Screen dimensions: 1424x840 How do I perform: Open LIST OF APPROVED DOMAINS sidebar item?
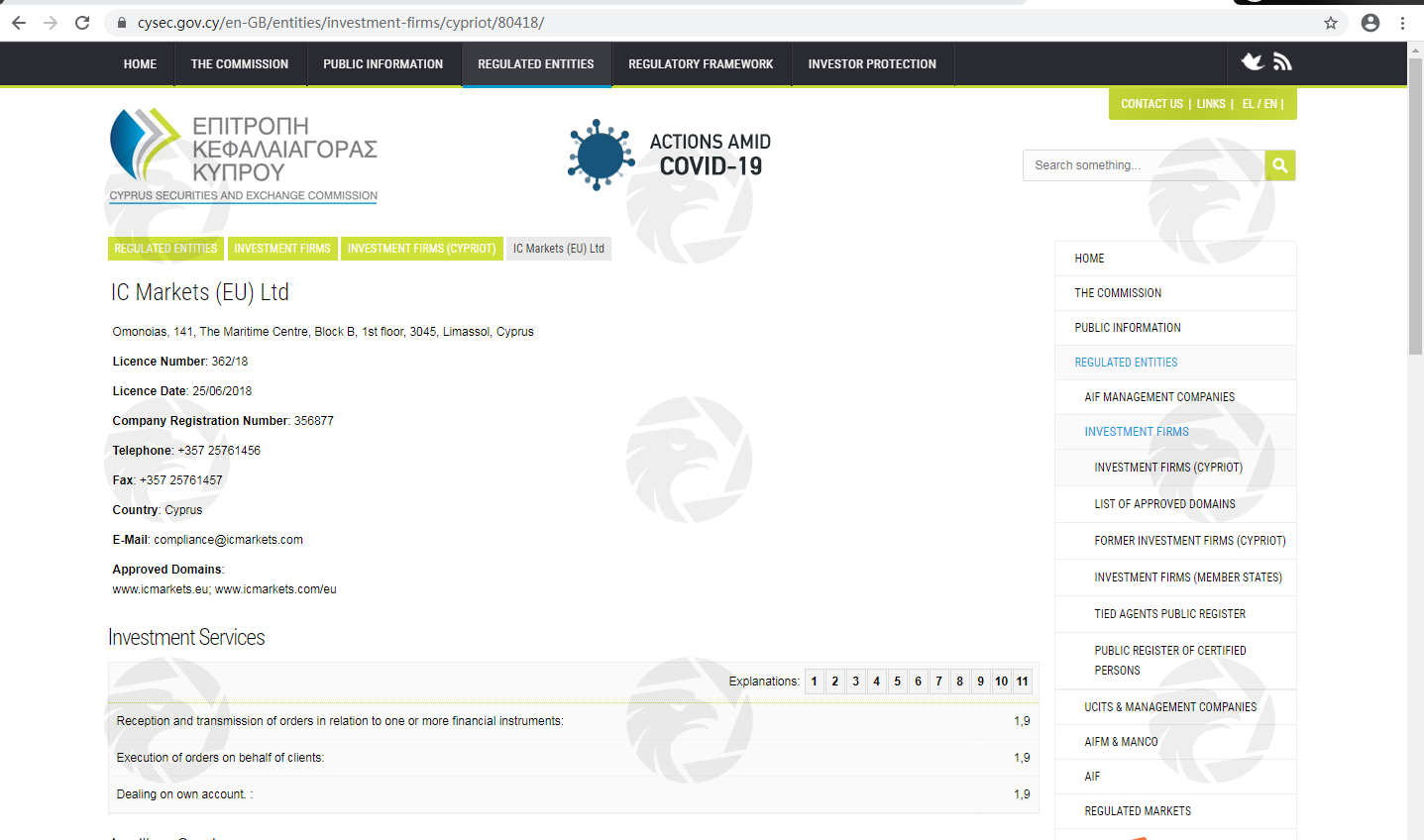[x=1175, y=504]
